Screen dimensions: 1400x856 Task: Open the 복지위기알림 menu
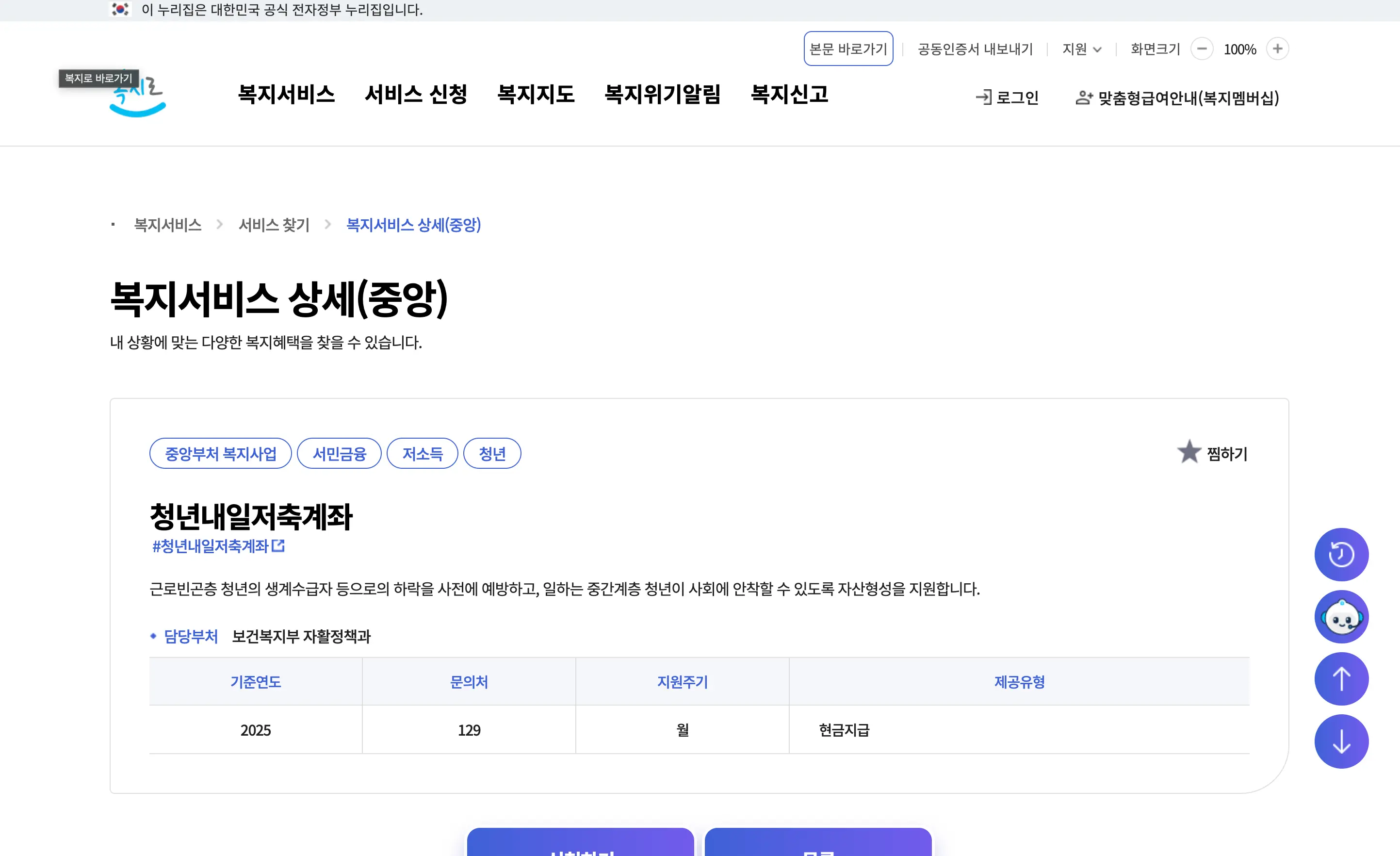(663, 94)
